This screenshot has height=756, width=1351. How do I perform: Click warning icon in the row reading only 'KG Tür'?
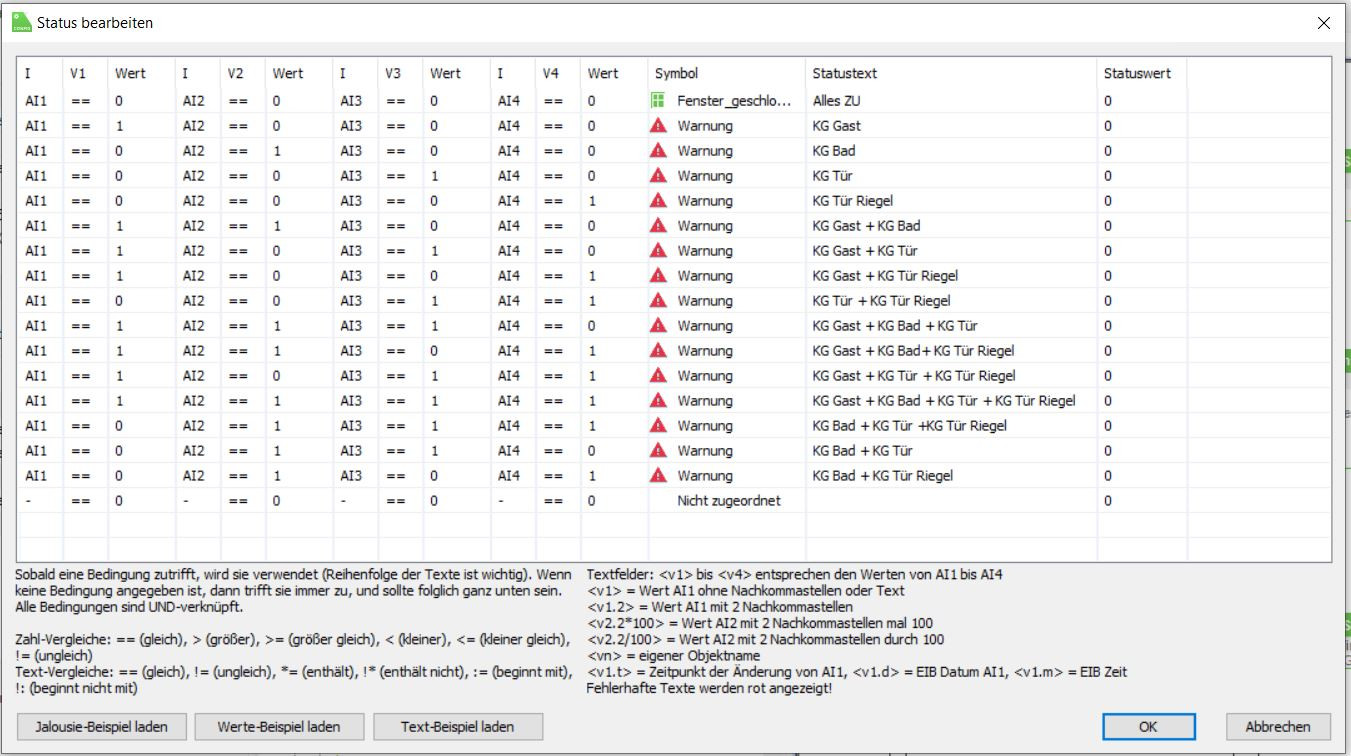pos(658,176)
